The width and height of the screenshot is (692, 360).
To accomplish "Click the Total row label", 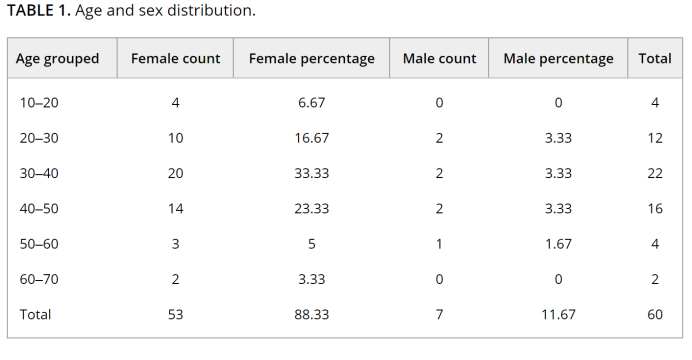I will [x=35, y=315].
